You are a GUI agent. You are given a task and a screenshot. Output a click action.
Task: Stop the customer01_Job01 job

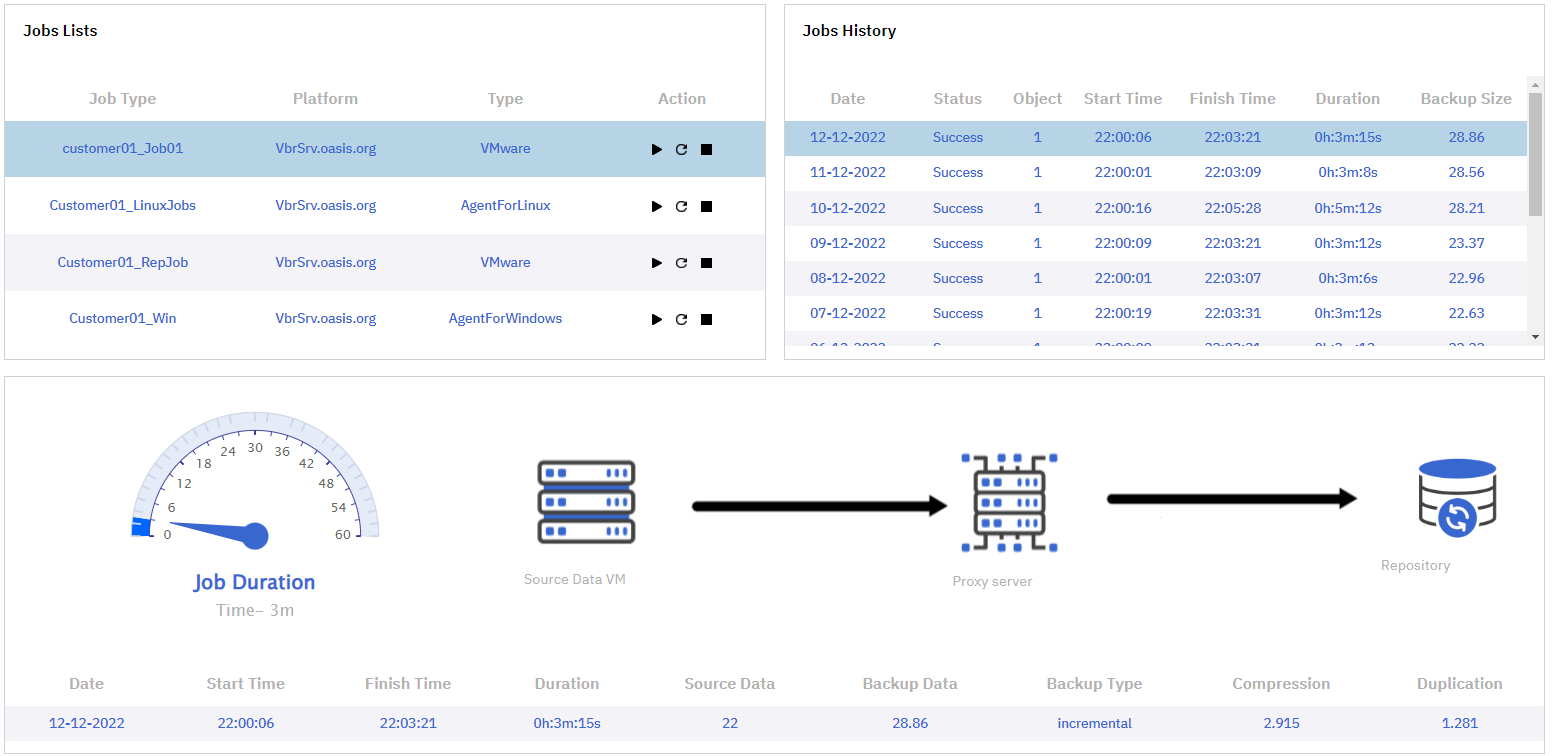(706, 150)
